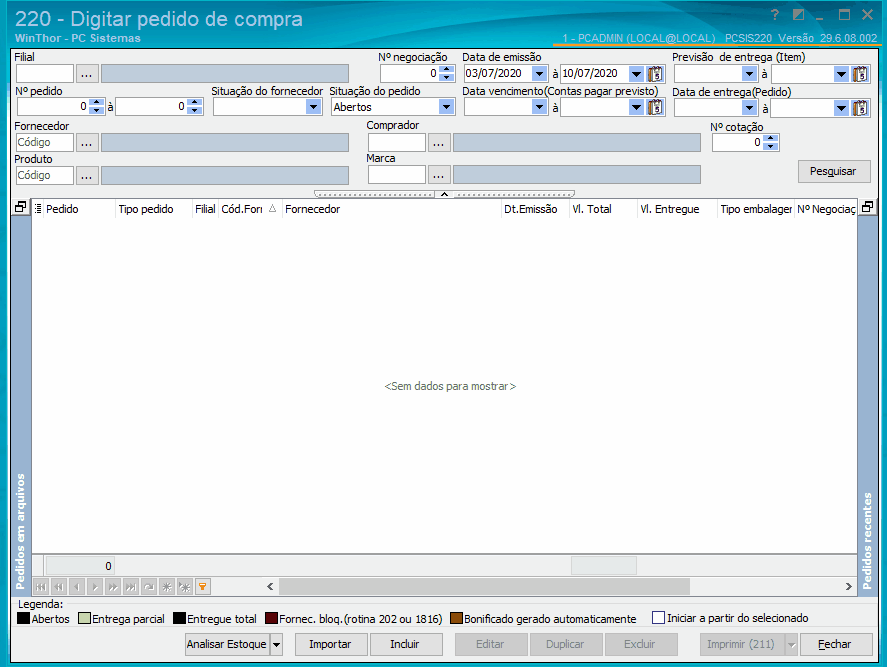887x667 pixels.
Task: Collapse the filter panel with the caret
Action: tap(445, 194)
